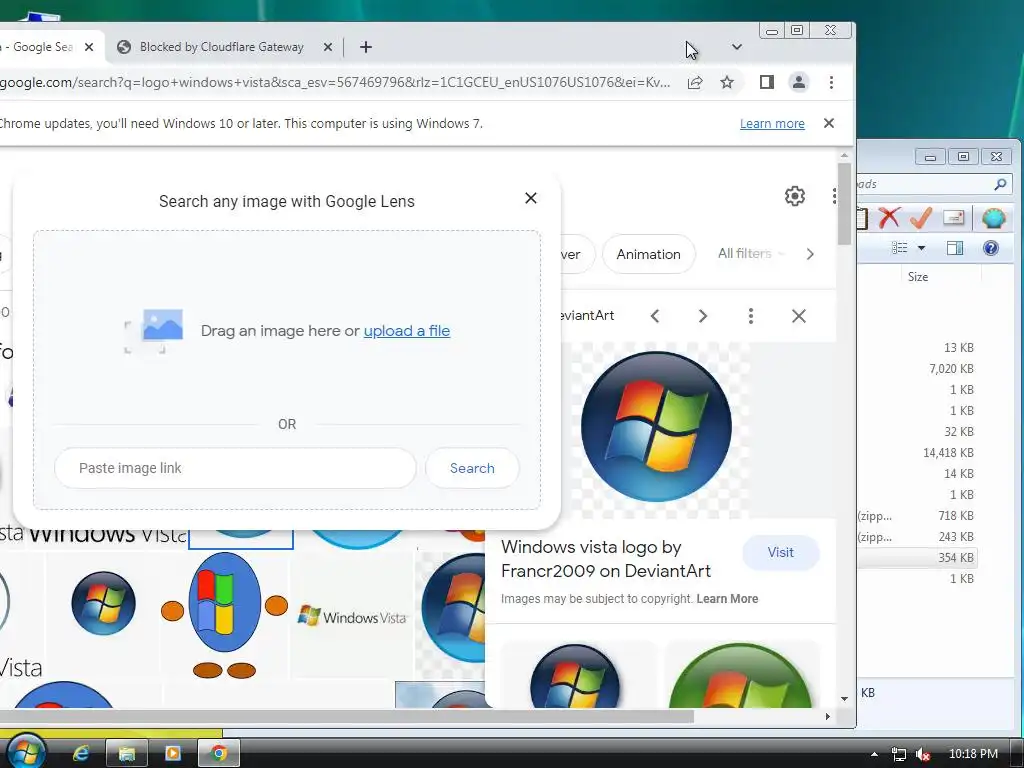Viewport: 1024px width, 768px height.
Task: Close the Google Search tab
Action: point(89,47)
